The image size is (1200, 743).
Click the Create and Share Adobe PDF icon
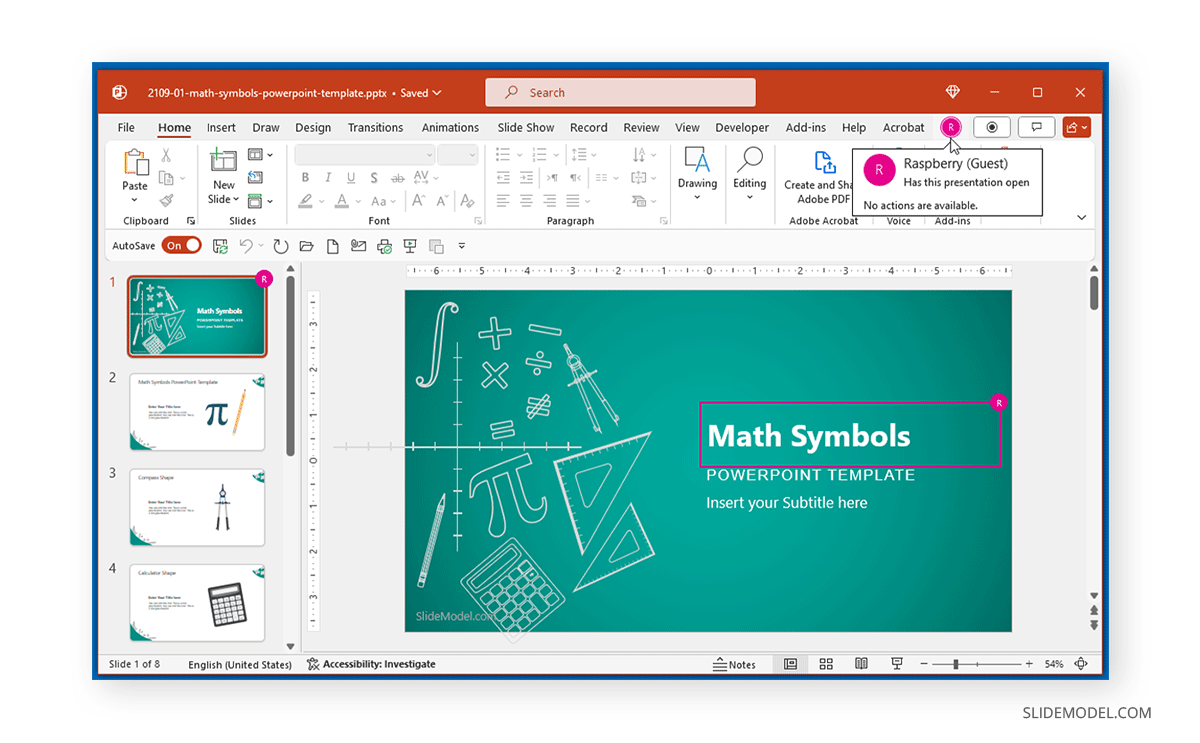pyautogui.click(x=824, y=163)
